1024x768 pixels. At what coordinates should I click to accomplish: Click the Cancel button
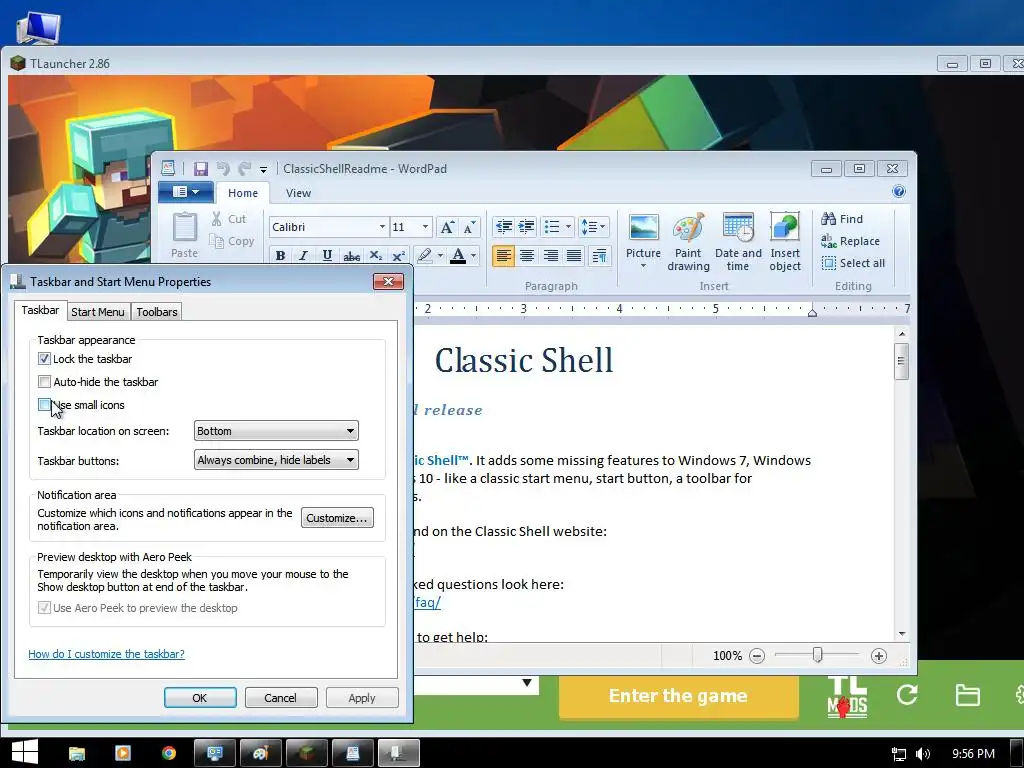280,697
